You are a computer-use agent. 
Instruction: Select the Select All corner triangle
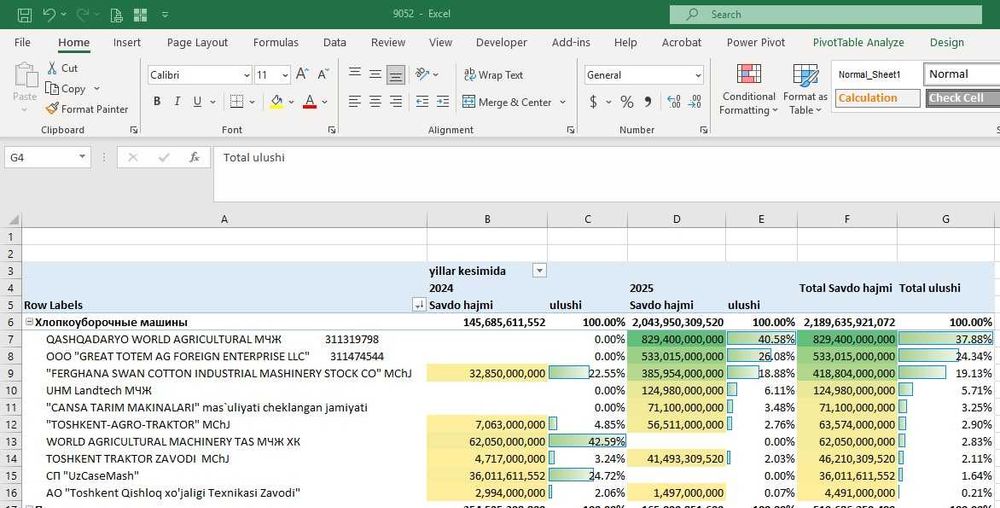pyautogui.click(x=11, y=219)
